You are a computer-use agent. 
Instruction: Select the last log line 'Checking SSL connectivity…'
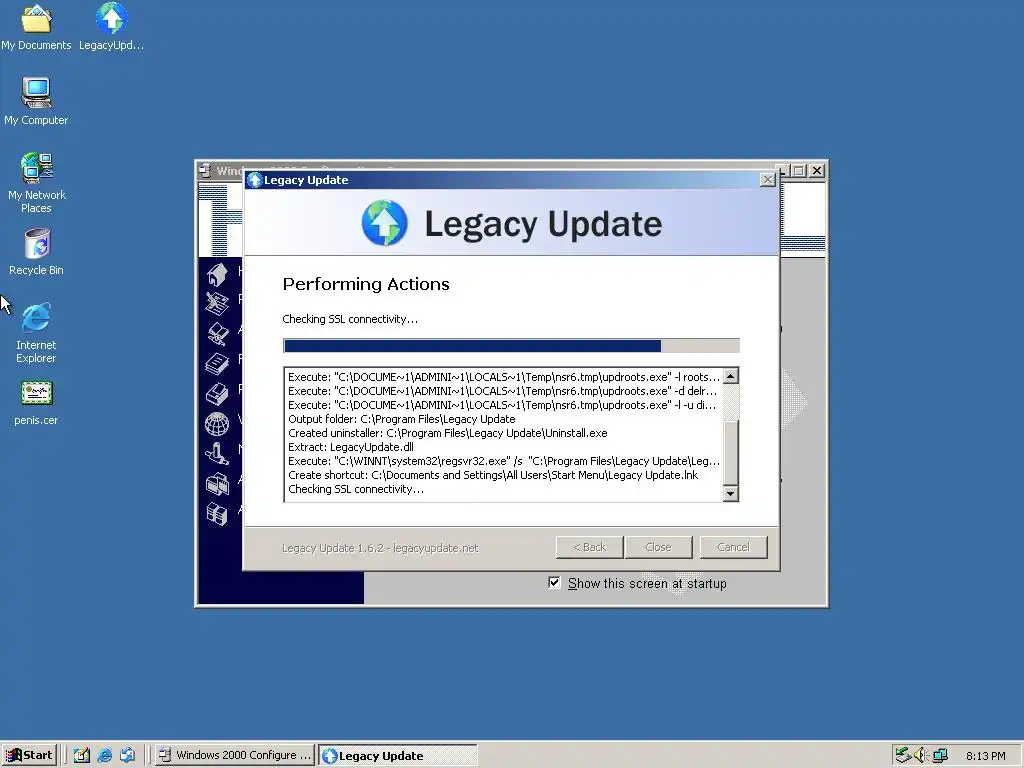356,489
